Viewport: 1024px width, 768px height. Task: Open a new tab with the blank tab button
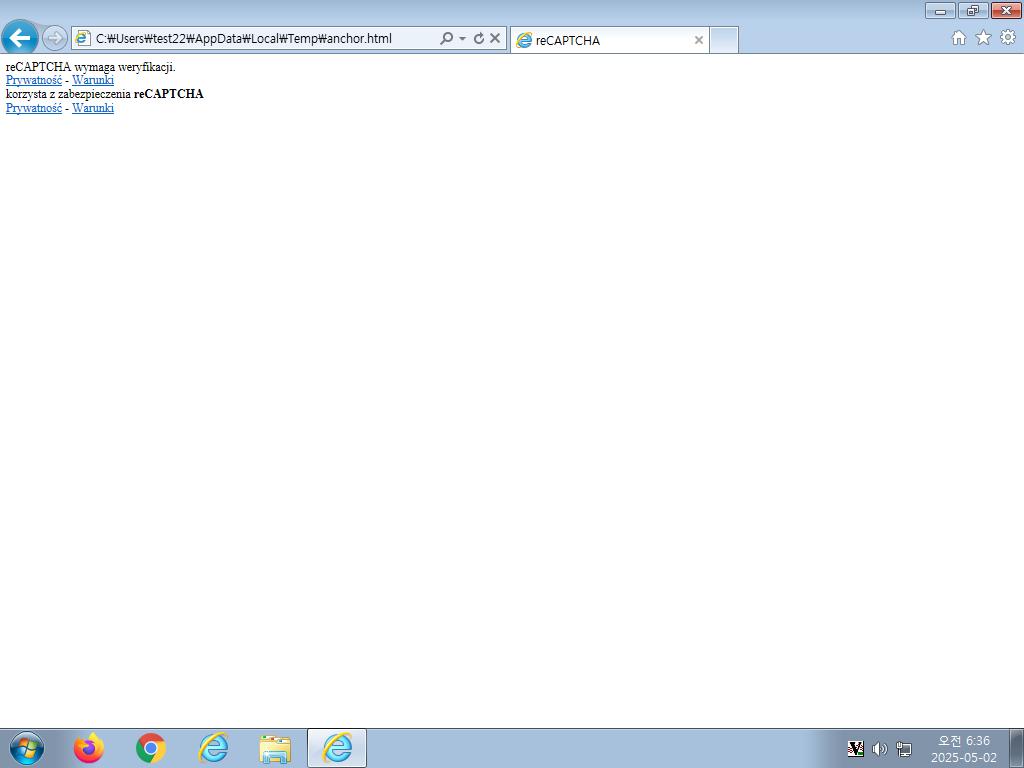[724, 40]
